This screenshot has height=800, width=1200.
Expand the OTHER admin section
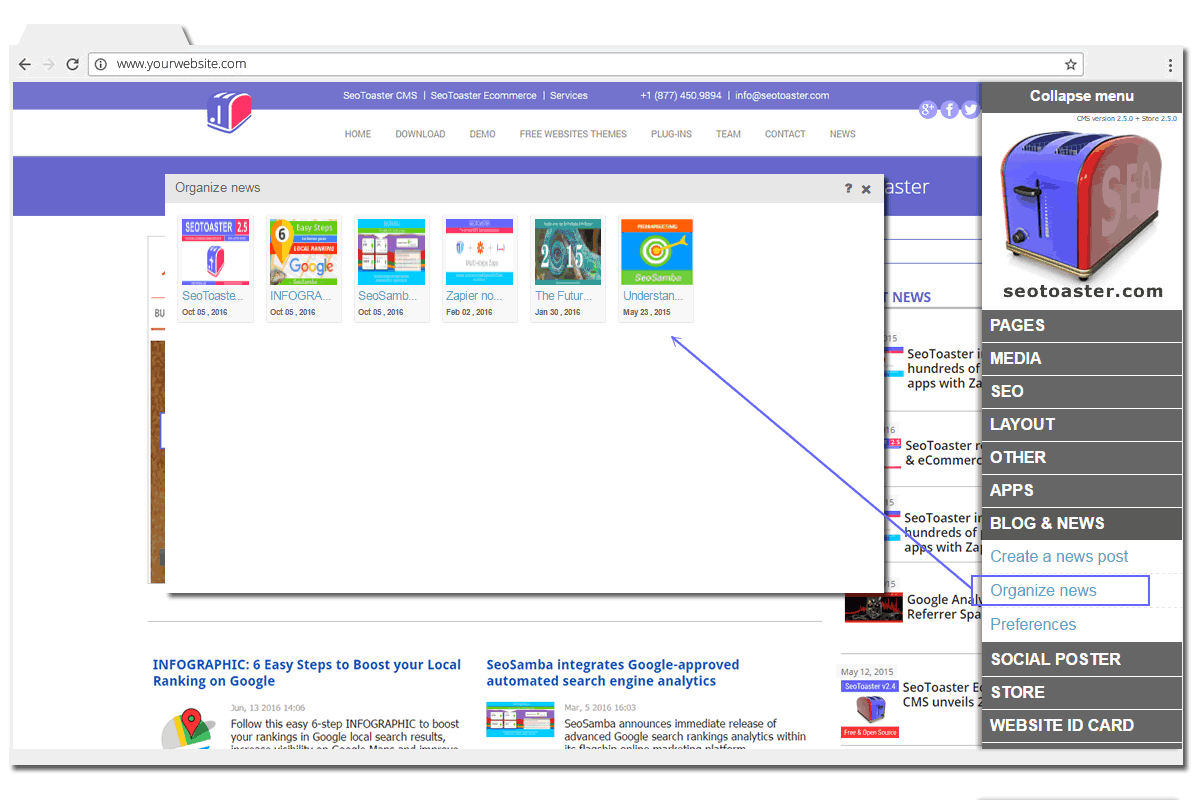coord(1082,458)
